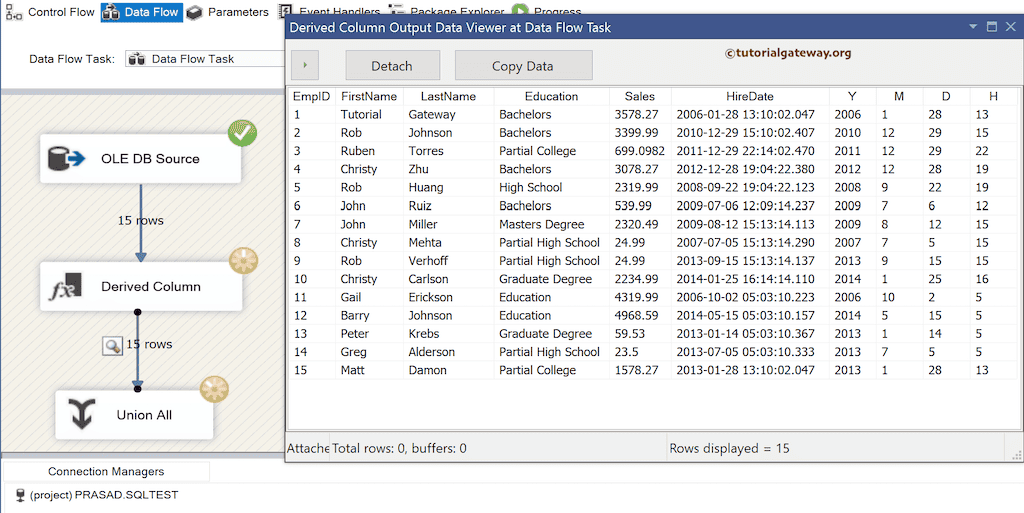This screenshot has width=1024, height=513.
Task: Click hire date 2014-01-25 16:14:14.110
Action: coord(750,279)
